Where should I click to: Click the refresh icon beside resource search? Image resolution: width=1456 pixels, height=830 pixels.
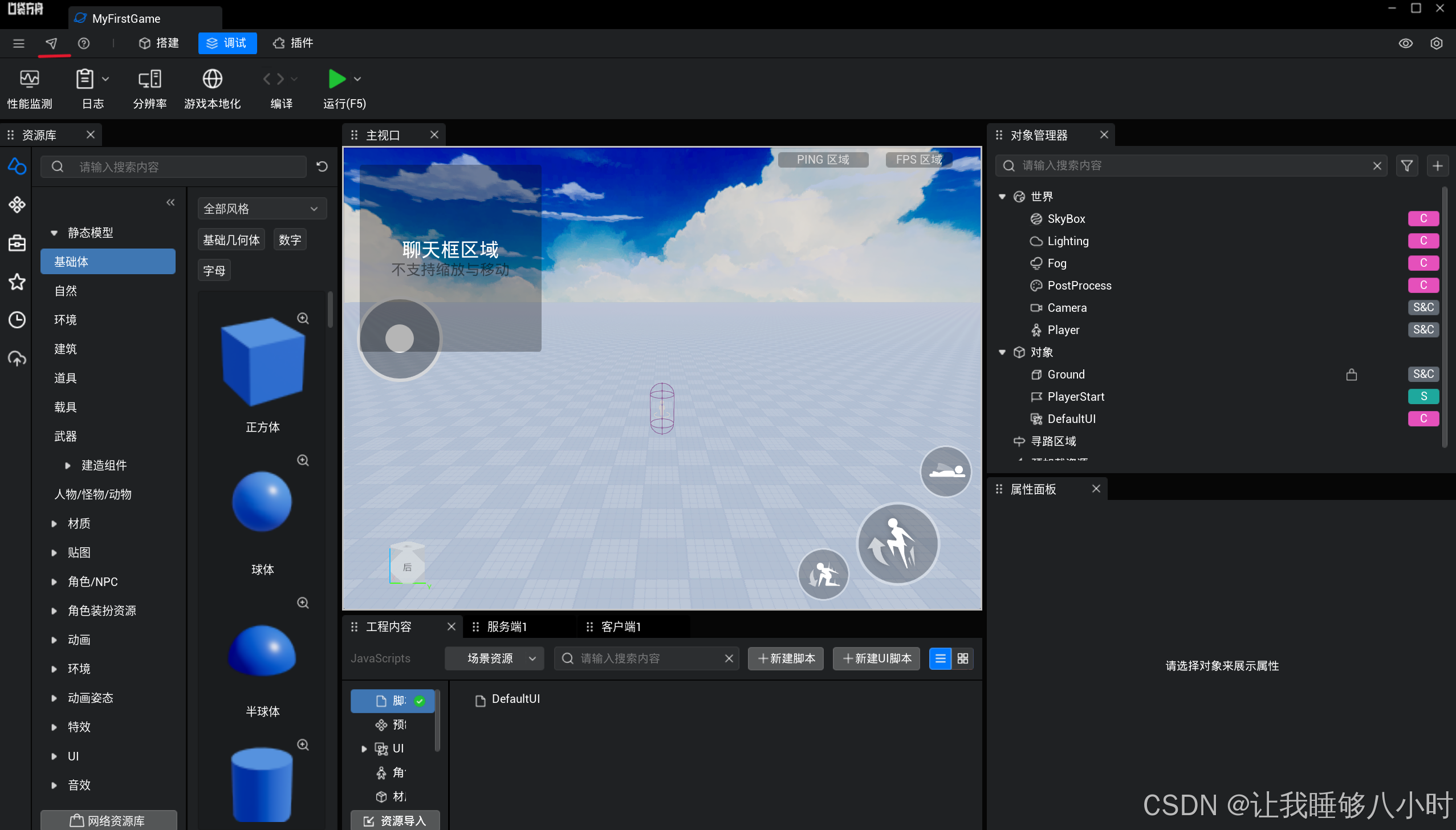322,166
